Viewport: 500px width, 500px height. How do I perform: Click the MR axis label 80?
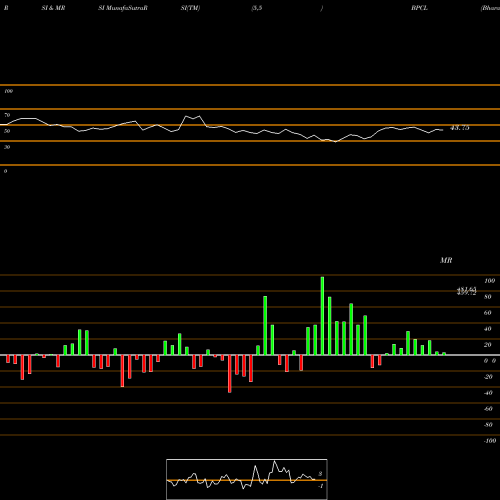click(487, 297)
